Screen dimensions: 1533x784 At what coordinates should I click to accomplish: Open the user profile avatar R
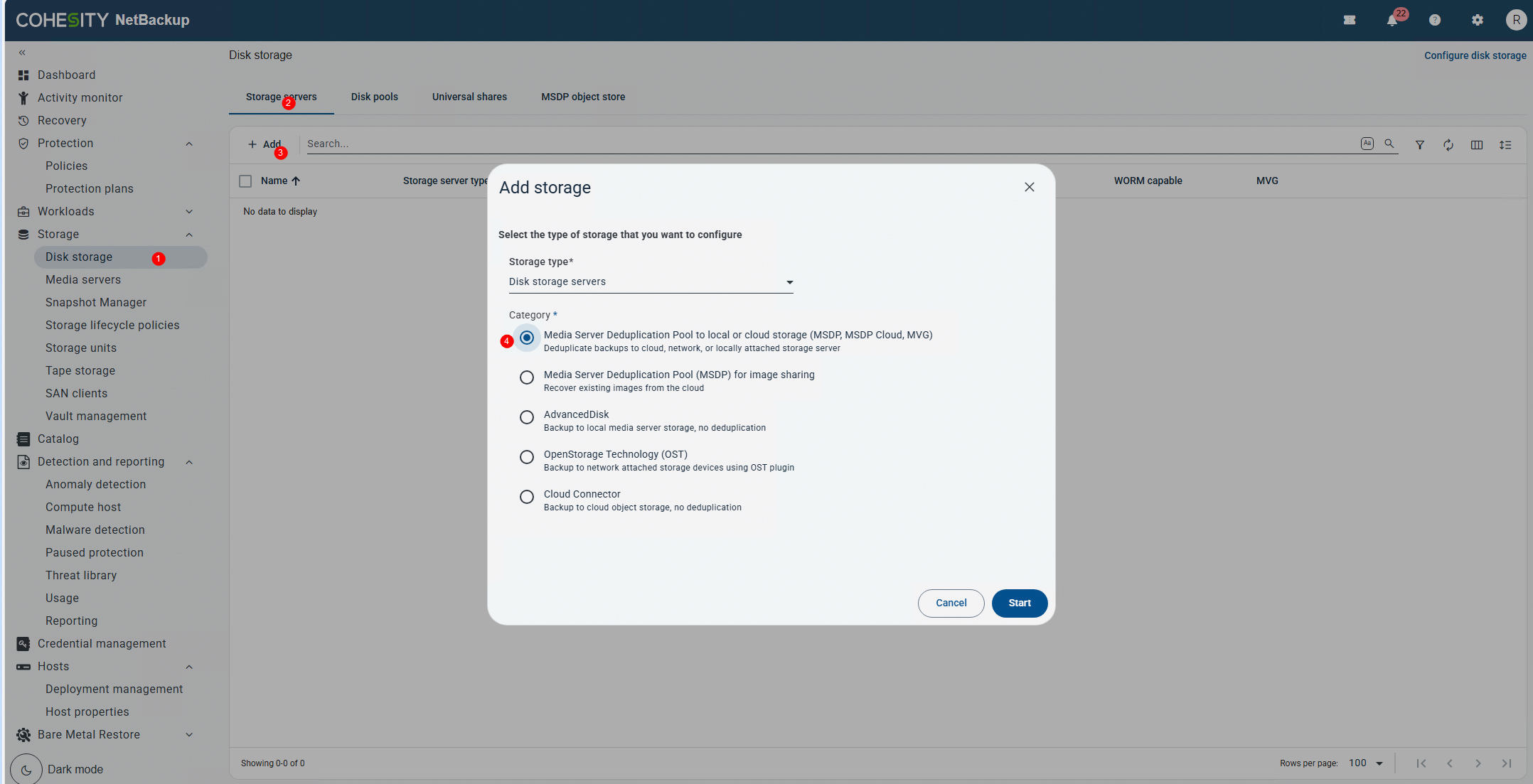[1516, 20]
